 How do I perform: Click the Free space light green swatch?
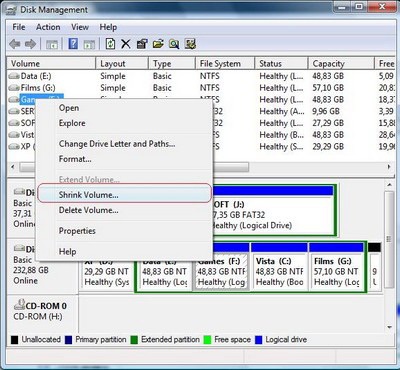tap(207, 340)
